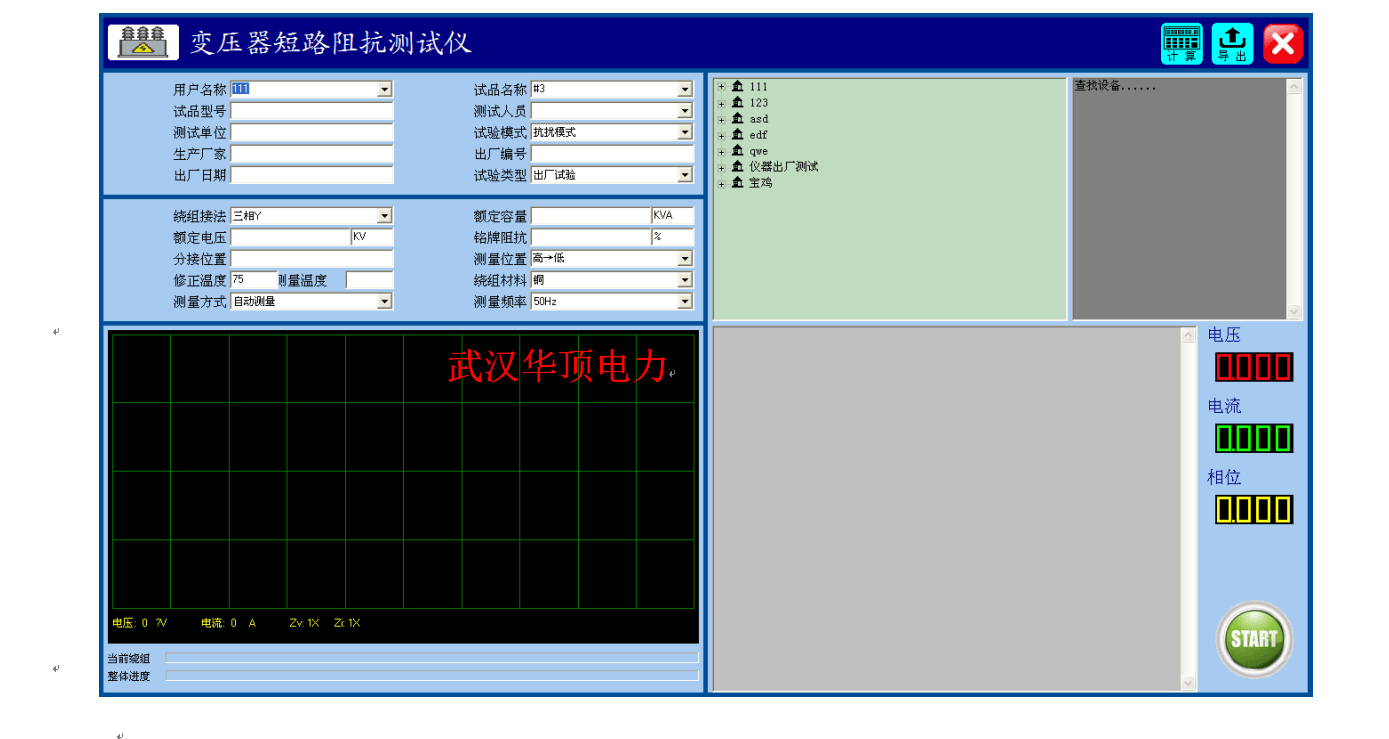Click the green 电流 digital readout

coord(1254,438)
